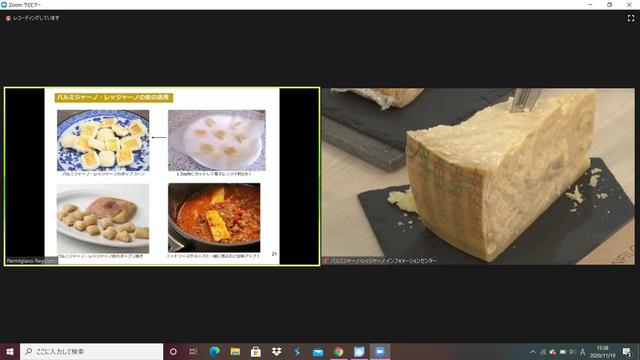This screenshot has width=640, height=360.
Task: Open Task View on the taskbar
Action: [x=193, y=351]
